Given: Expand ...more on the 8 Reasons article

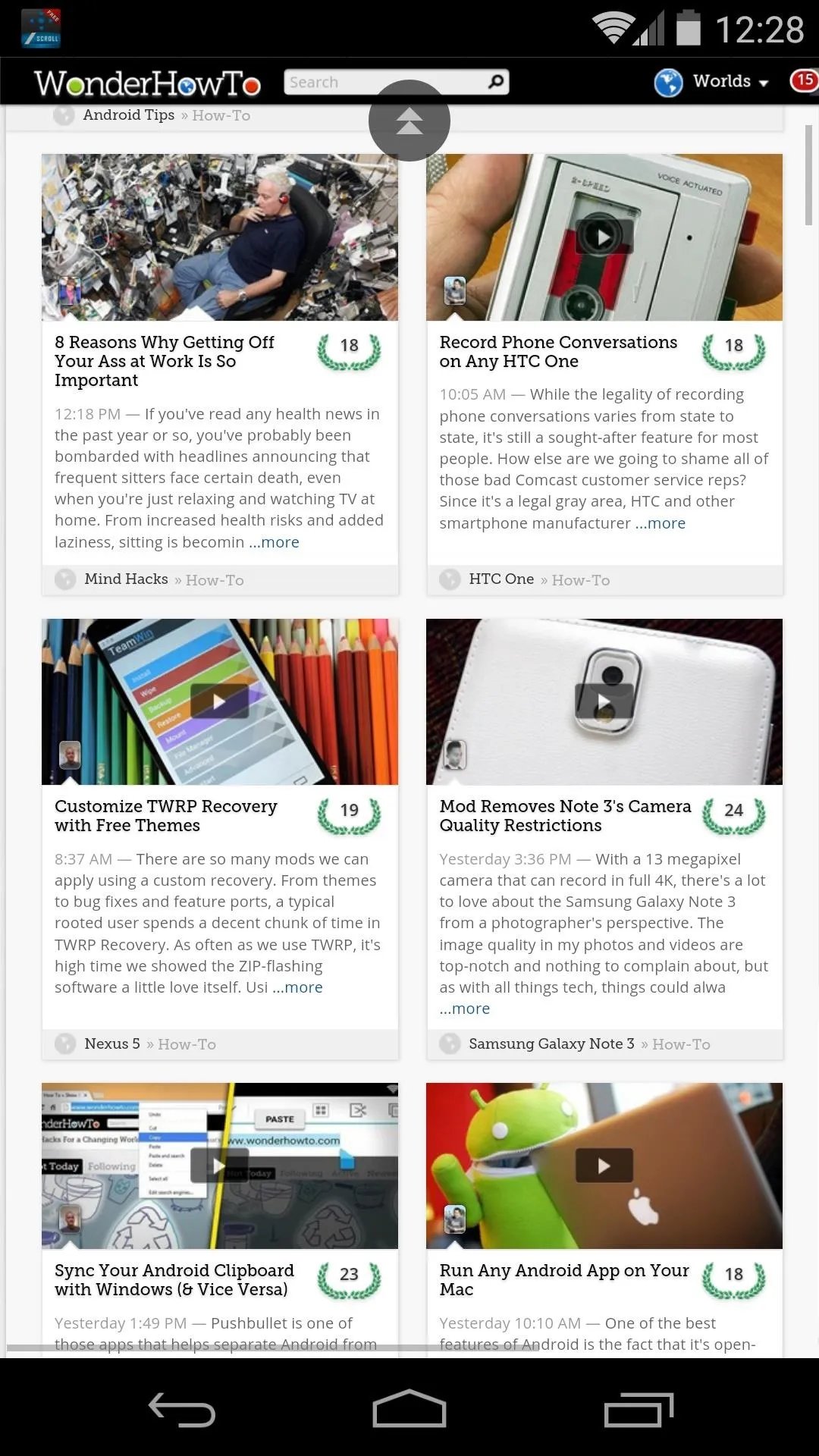Looking at the screenshot, I should 274,542.
